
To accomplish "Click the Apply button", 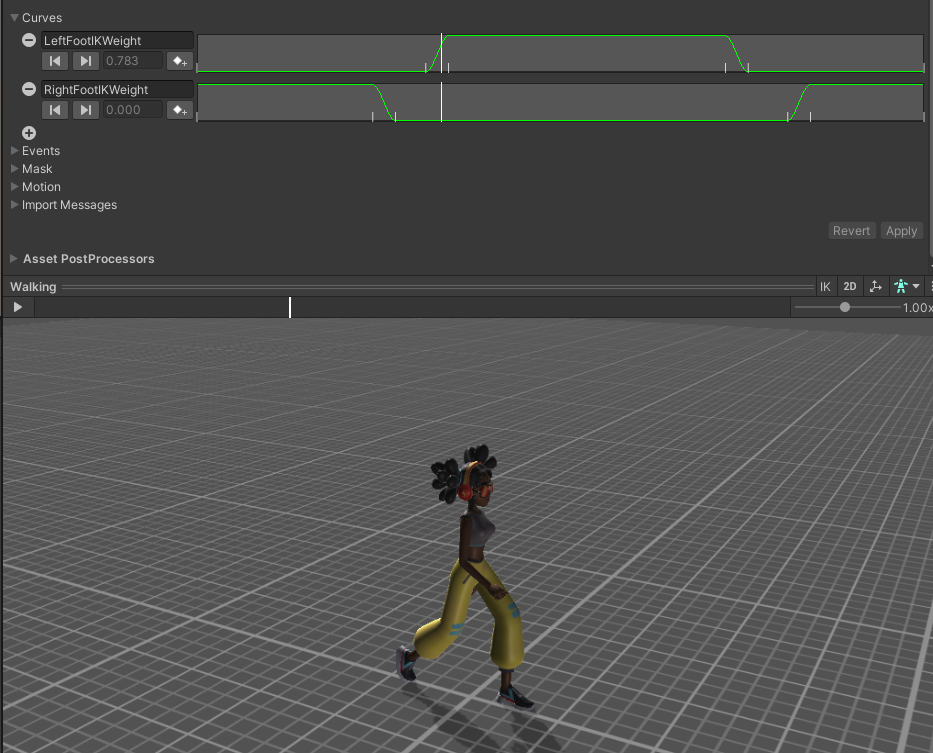I will point(901,230).
